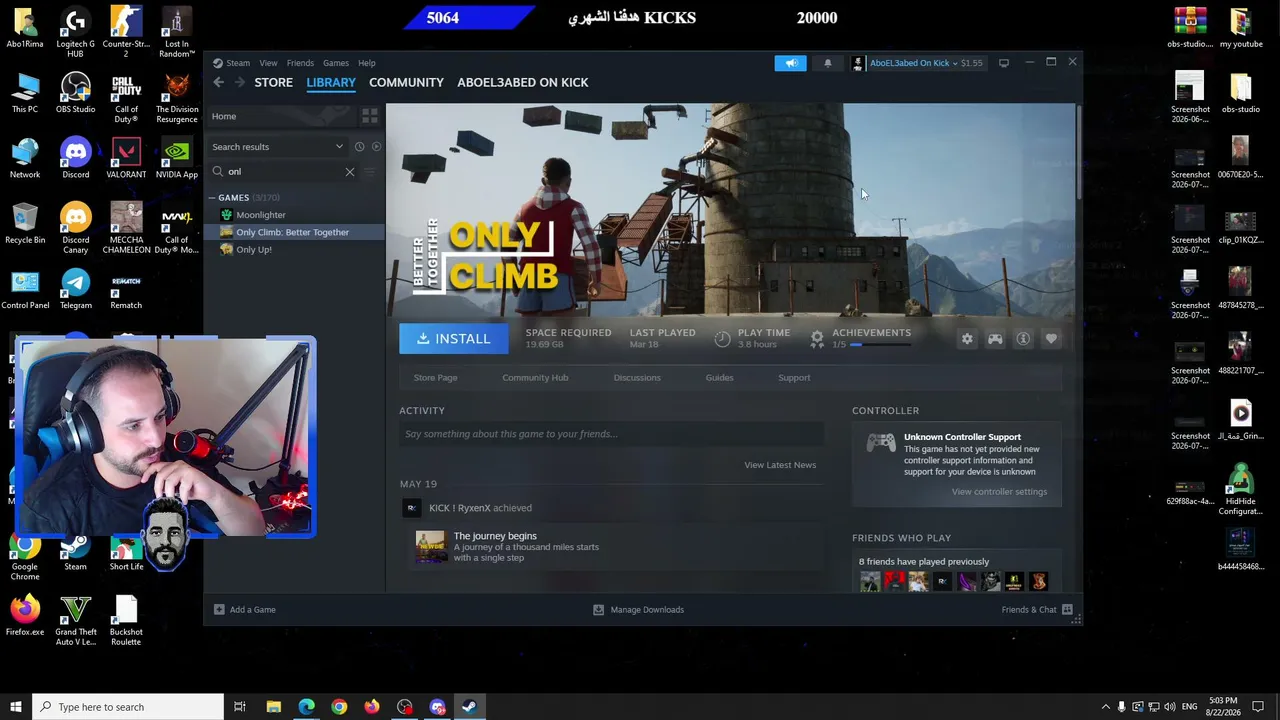This screenshot has width=1280, height=720.
Task: Open Task View on the taskbar
Action: coord(240,707)
